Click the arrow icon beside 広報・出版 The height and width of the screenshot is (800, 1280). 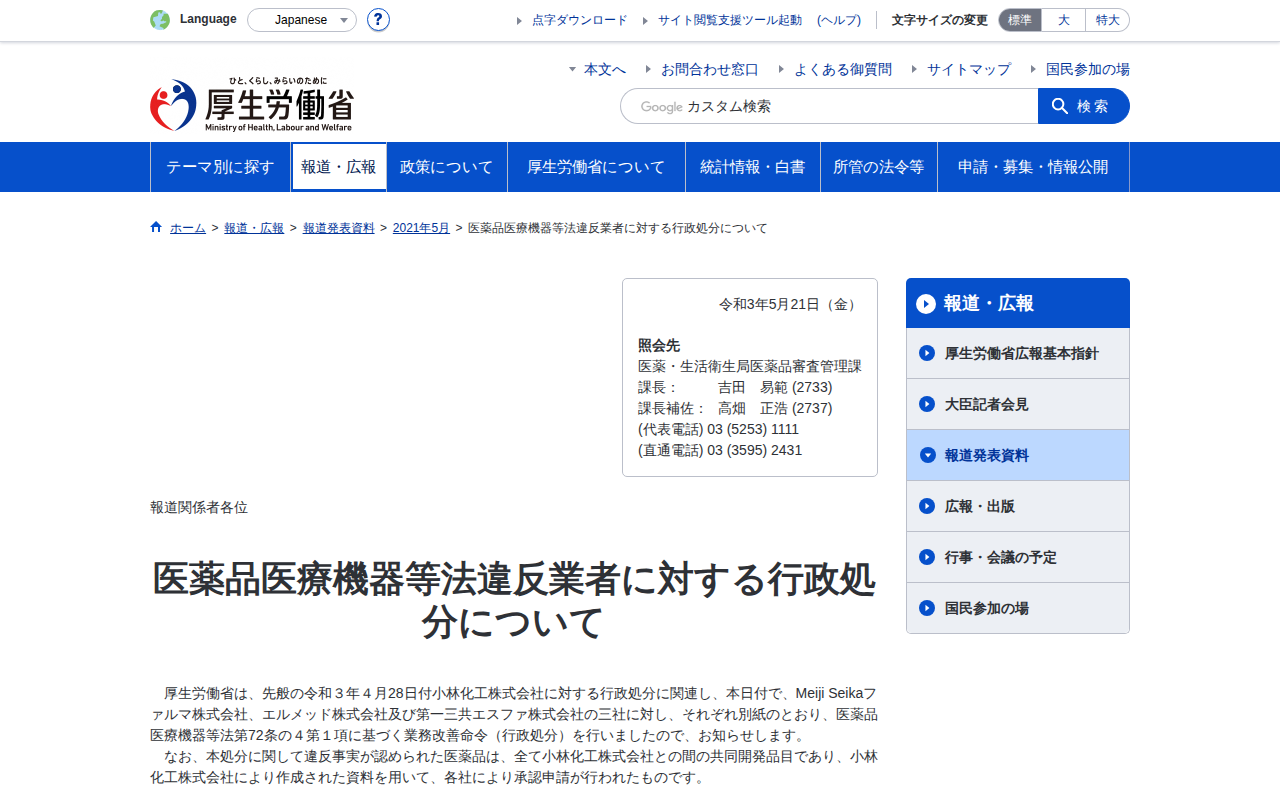[x=927, y=506]
